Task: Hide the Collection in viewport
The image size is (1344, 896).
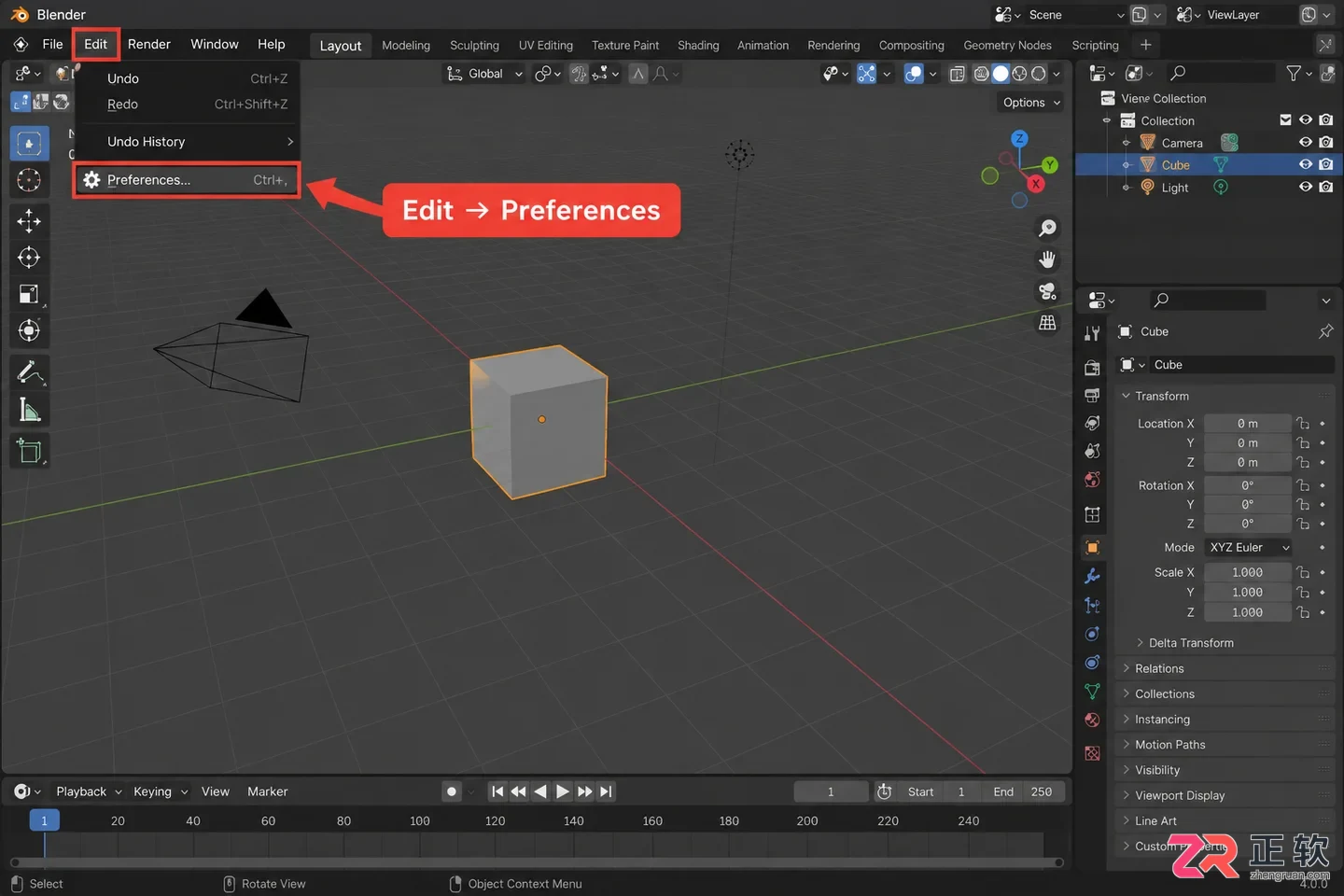Action: 1306,119
